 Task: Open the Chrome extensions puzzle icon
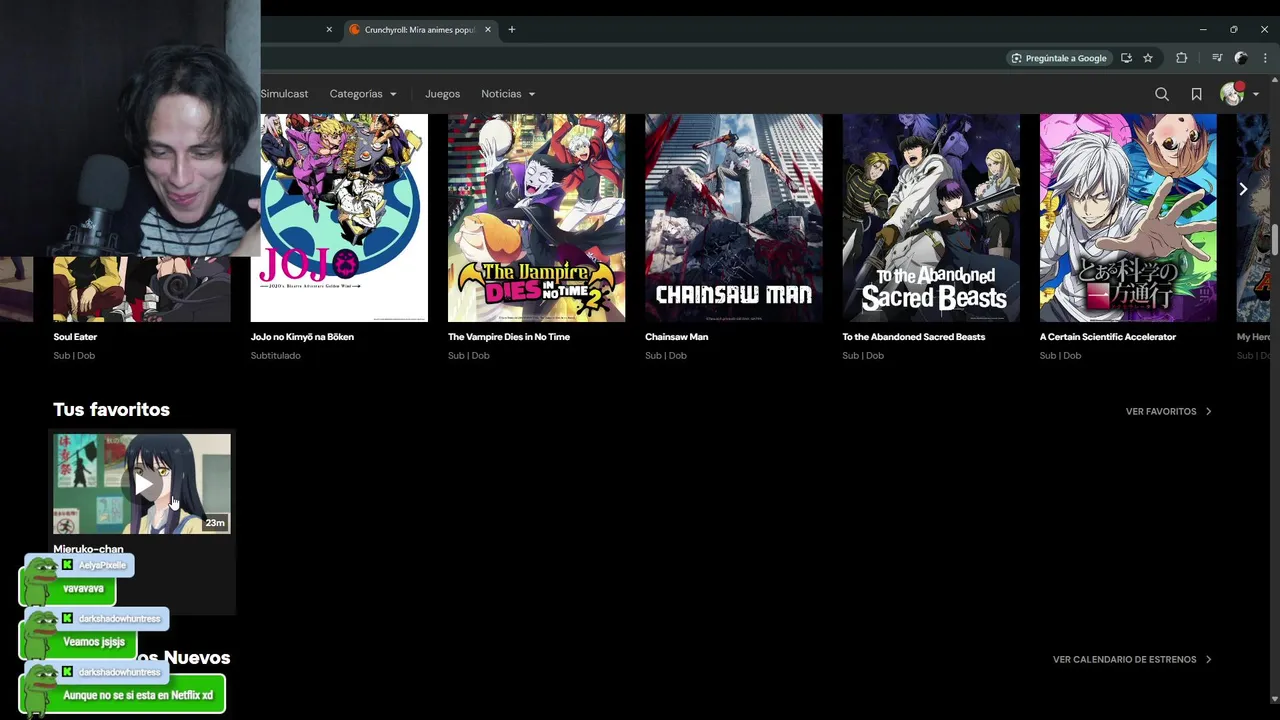pos(1181,58)
